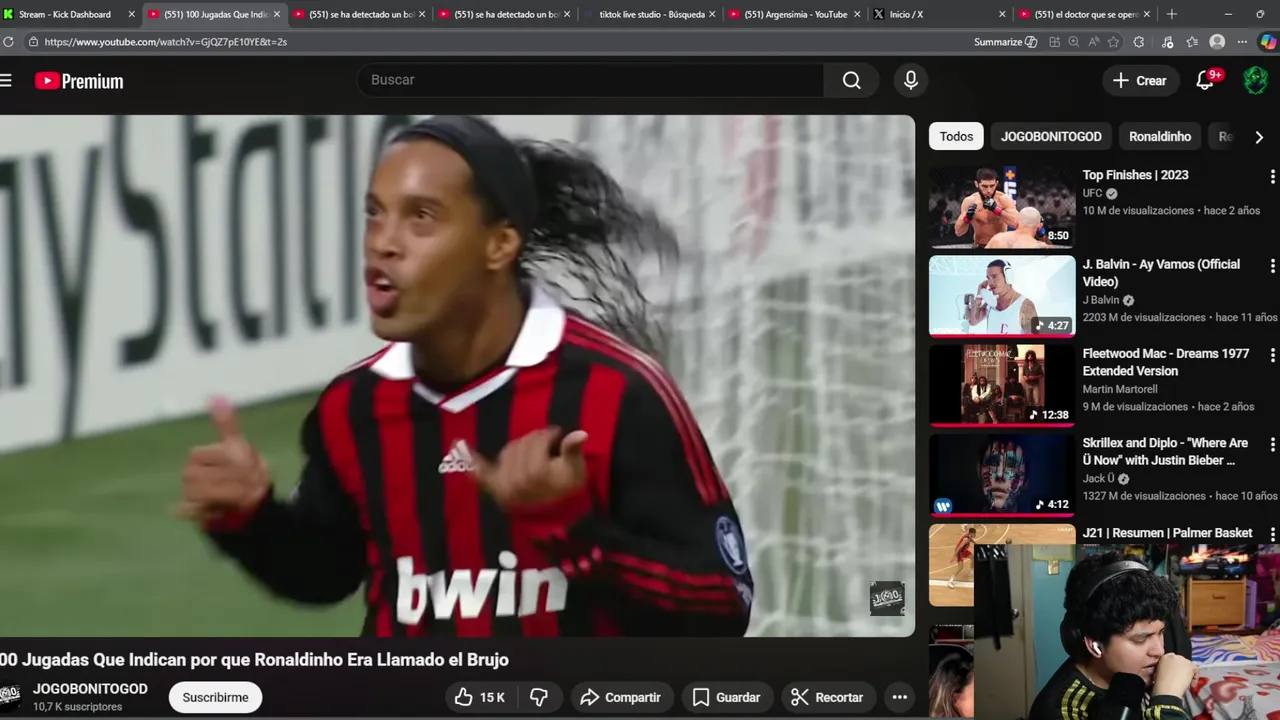Click the Crear create button

(x=1139, y=81)
